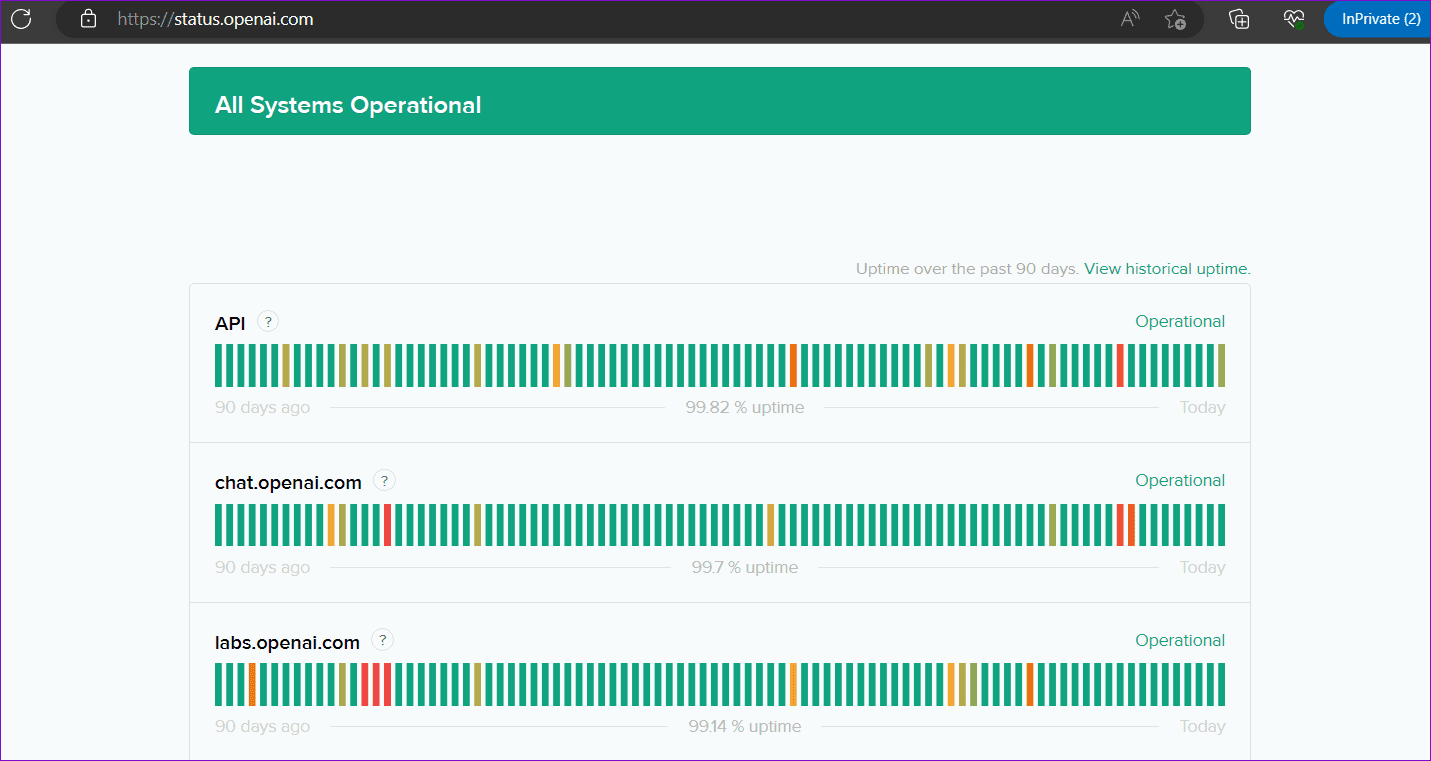This screenshot has height=761, width=1431.
Task: Select the first day bar in API uptime
Action: [x=219, y=365]
